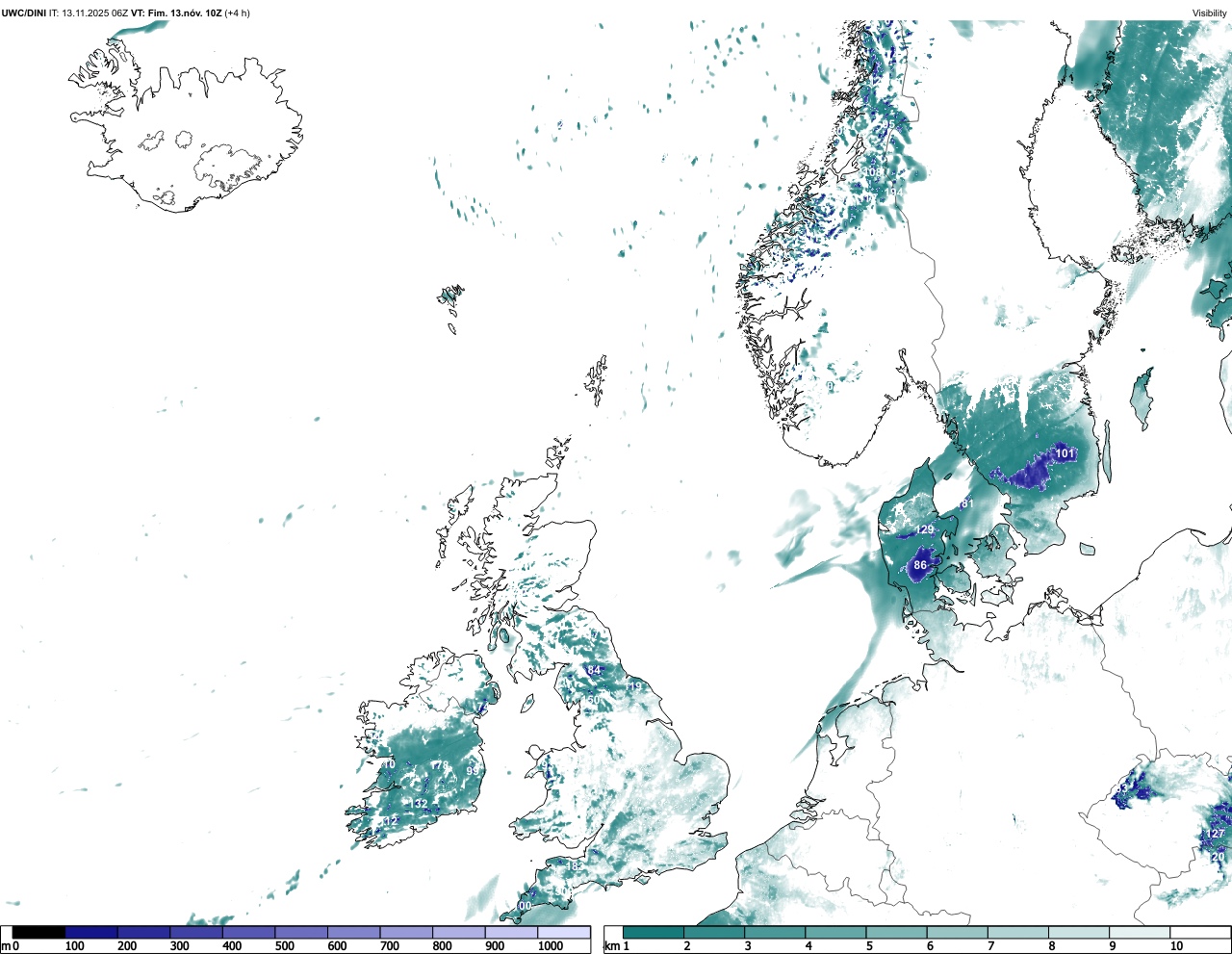Click the 'km' unit label on the legend

coord(611,946)
